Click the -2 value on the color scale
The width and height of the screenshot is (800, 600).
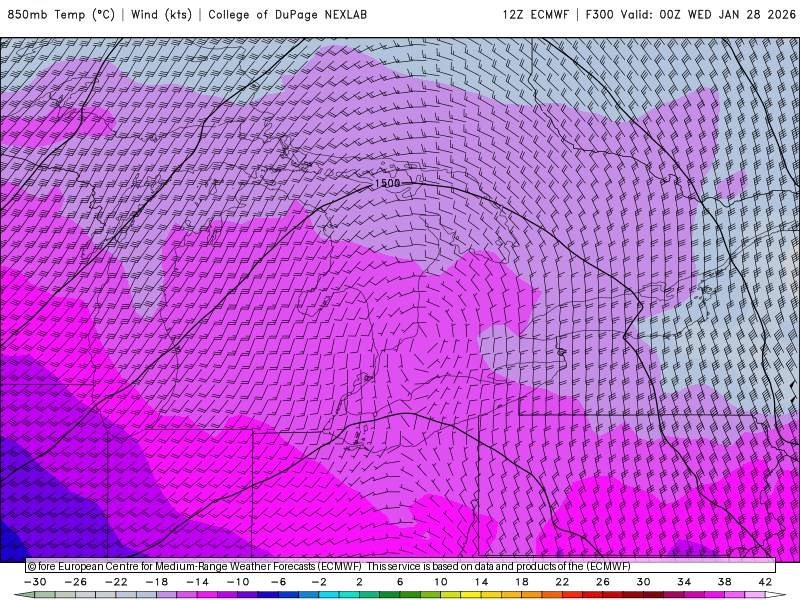tap(319, 582)
